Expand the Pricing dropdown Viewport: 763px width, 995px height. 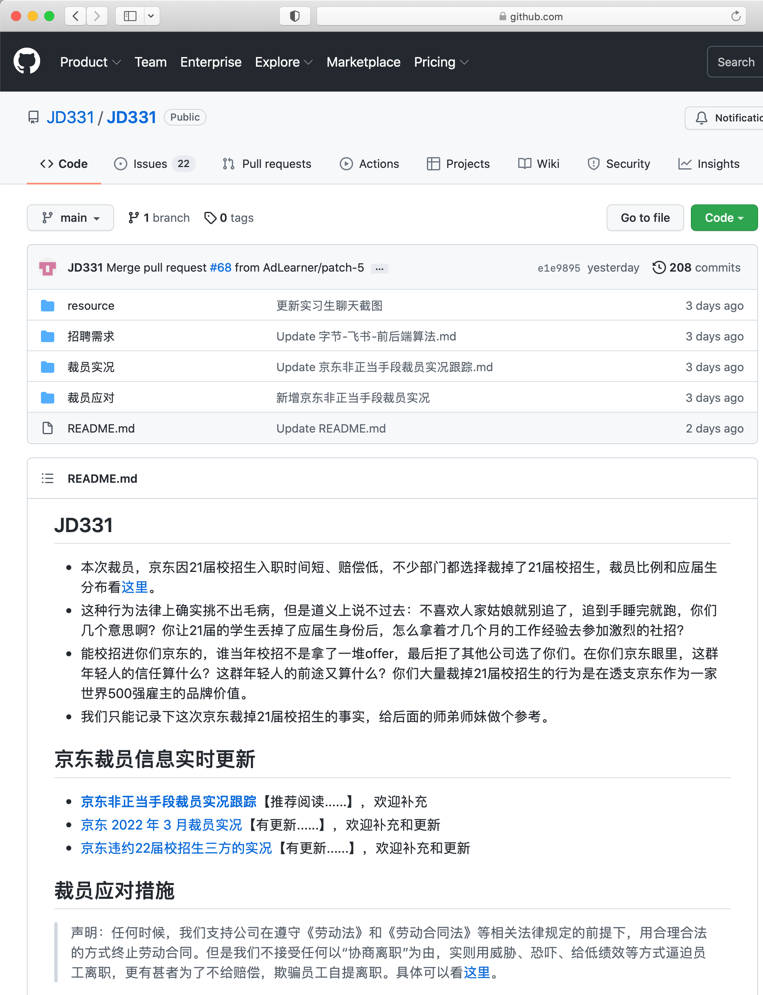coord(441,62)
